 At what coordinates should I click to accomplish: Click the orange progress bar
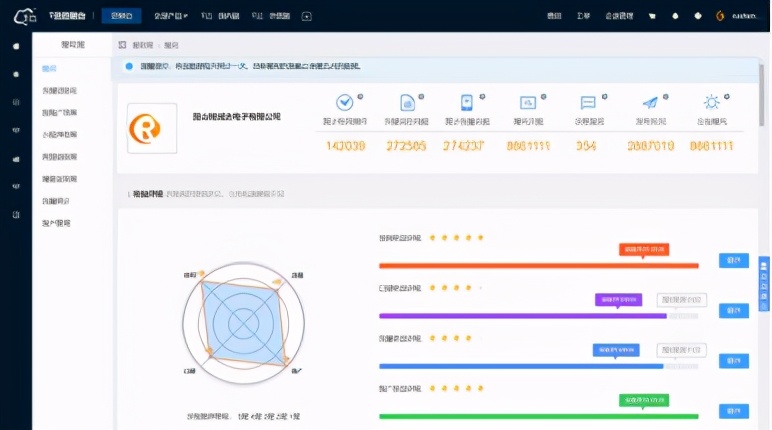(x=538, y=266)
